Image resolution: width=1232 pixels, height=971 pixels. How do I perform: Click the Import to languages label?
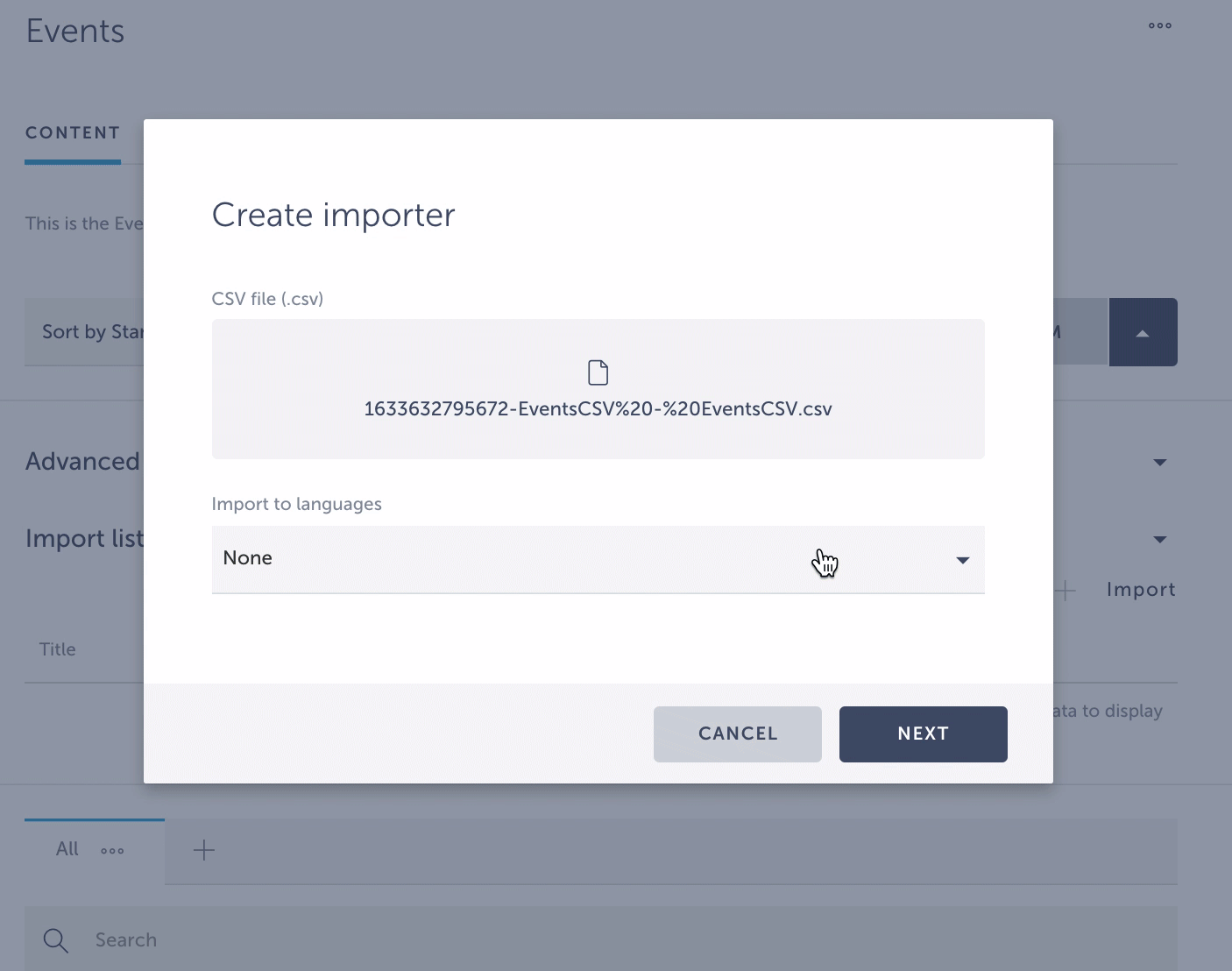(x=297, y=504)
